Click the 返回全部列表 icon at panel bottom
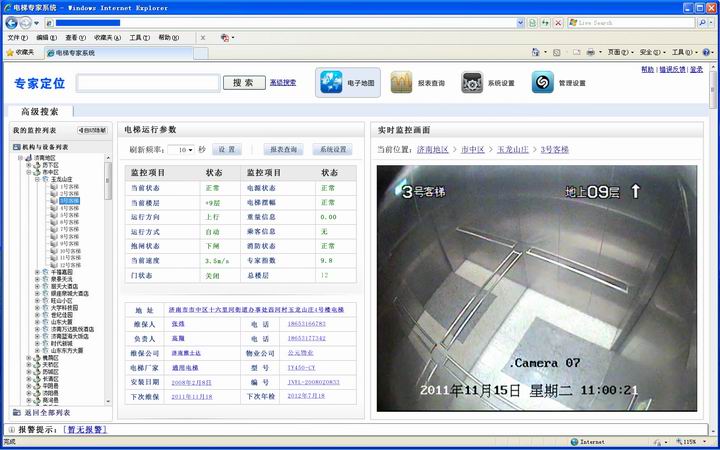The height and width of the screenshot is (450, 720). (x=17, y=412)
